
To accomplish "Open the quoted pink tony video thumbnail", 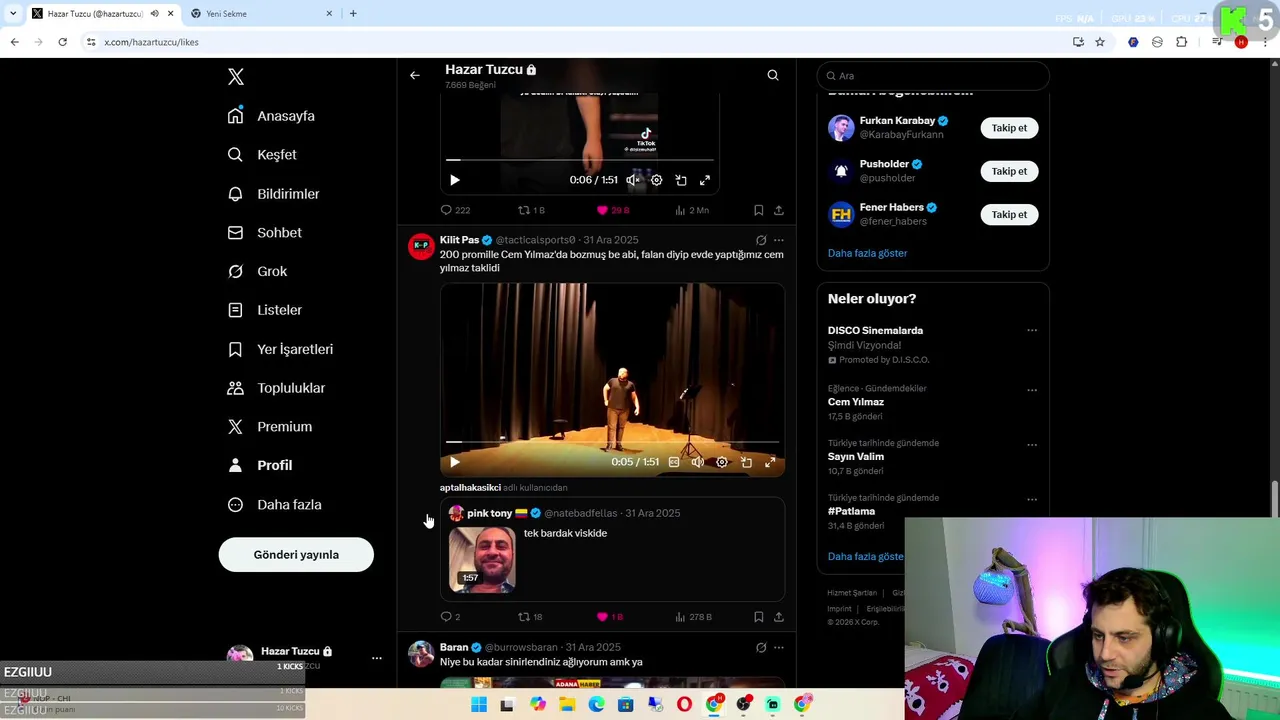I will 482,560.
